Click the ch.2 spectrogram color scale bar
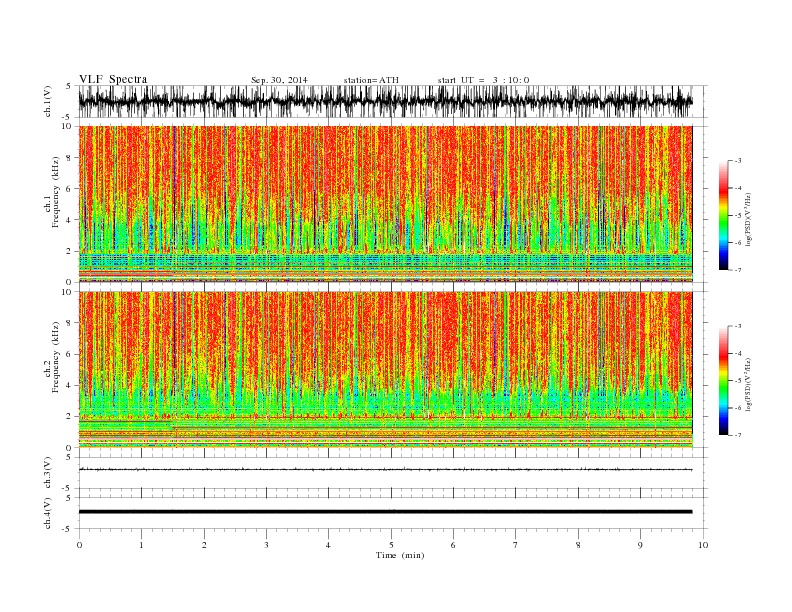 coord(723,381)
